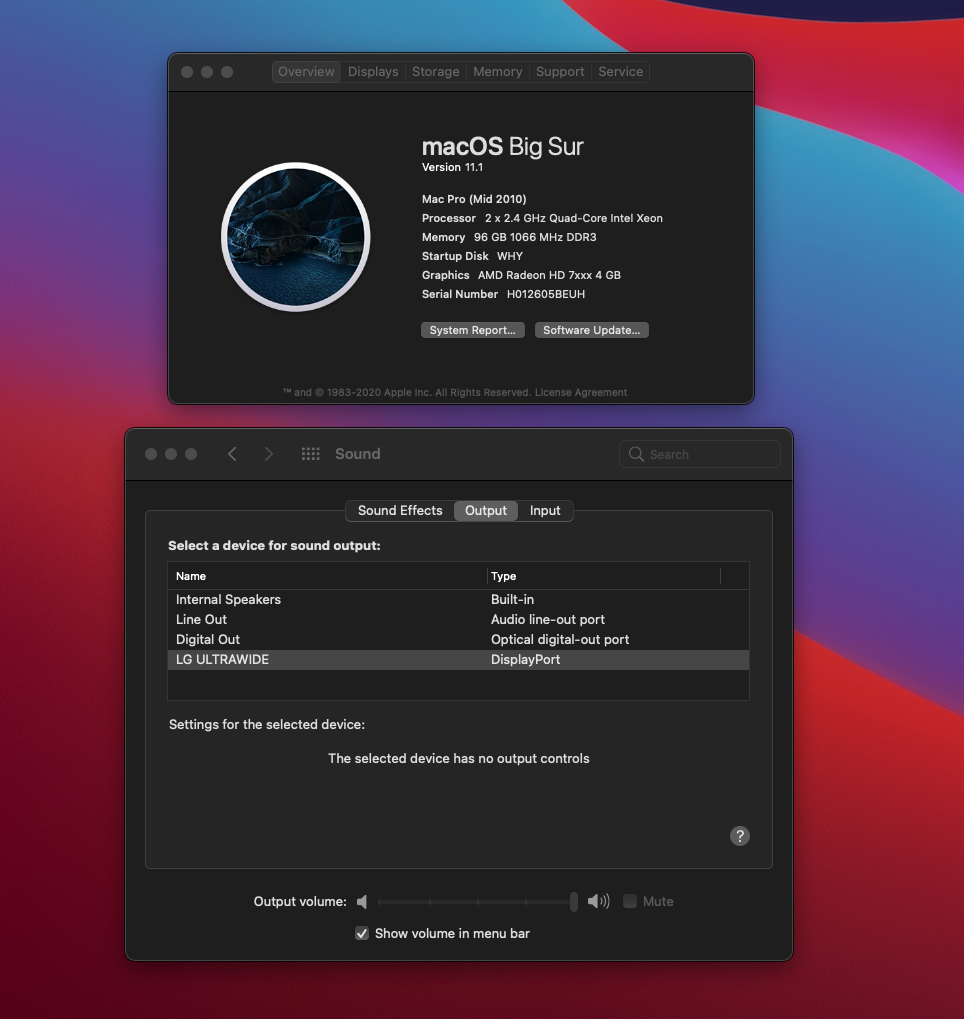This screenshot has width=964, height=1019.
Task: Click the Optical digital-out port type cell
Action: tap(560, 639)
